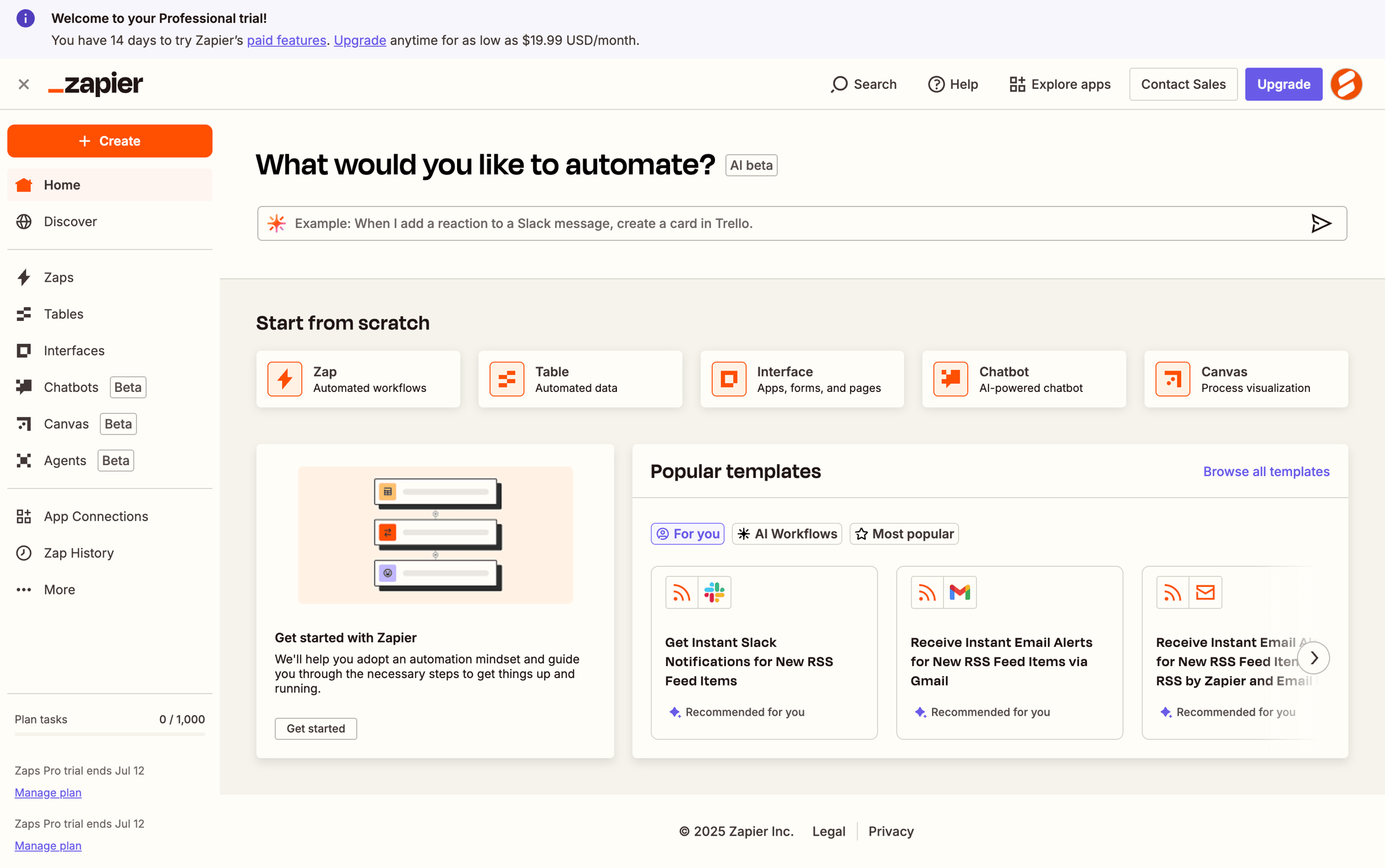Click the purple Upgrade button
Image resolution: width=1385 pixels, height=868 pixels.
[x=1283, y=84]
